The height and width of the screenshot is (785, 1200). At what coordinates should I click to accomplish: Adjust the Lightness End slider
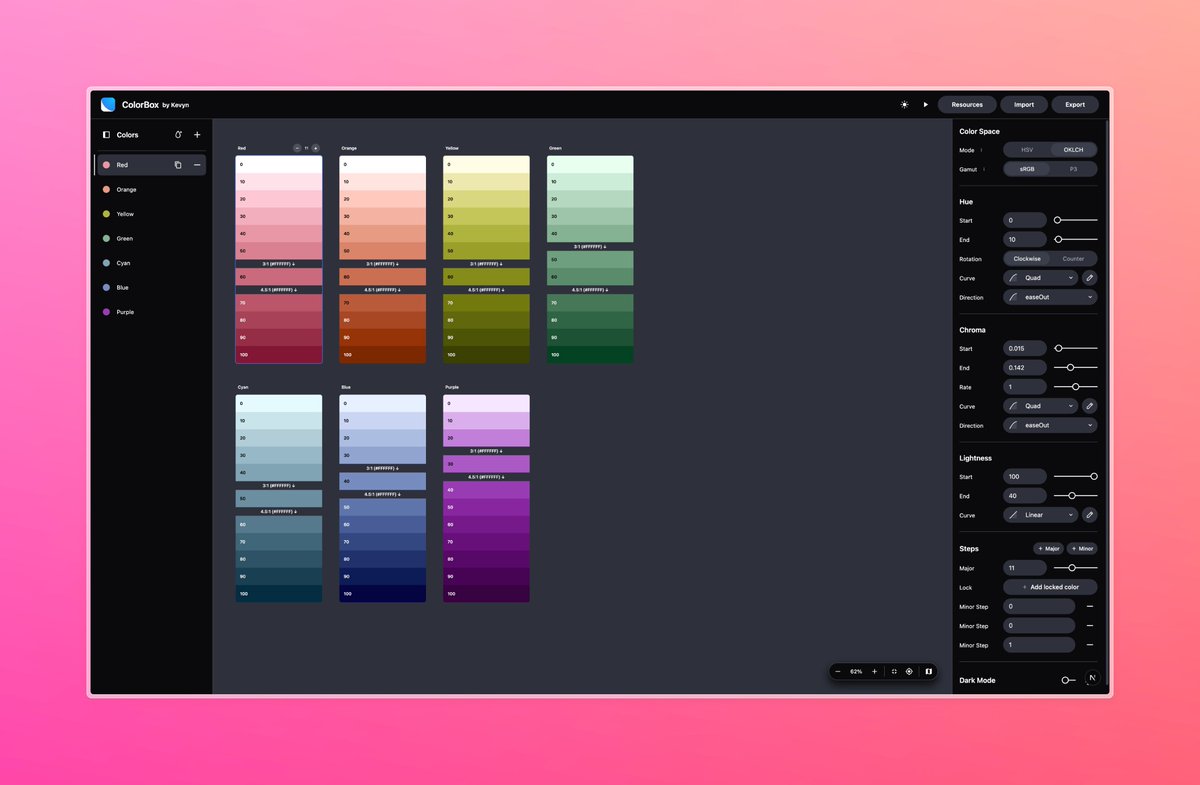[x=1075, y=496]
